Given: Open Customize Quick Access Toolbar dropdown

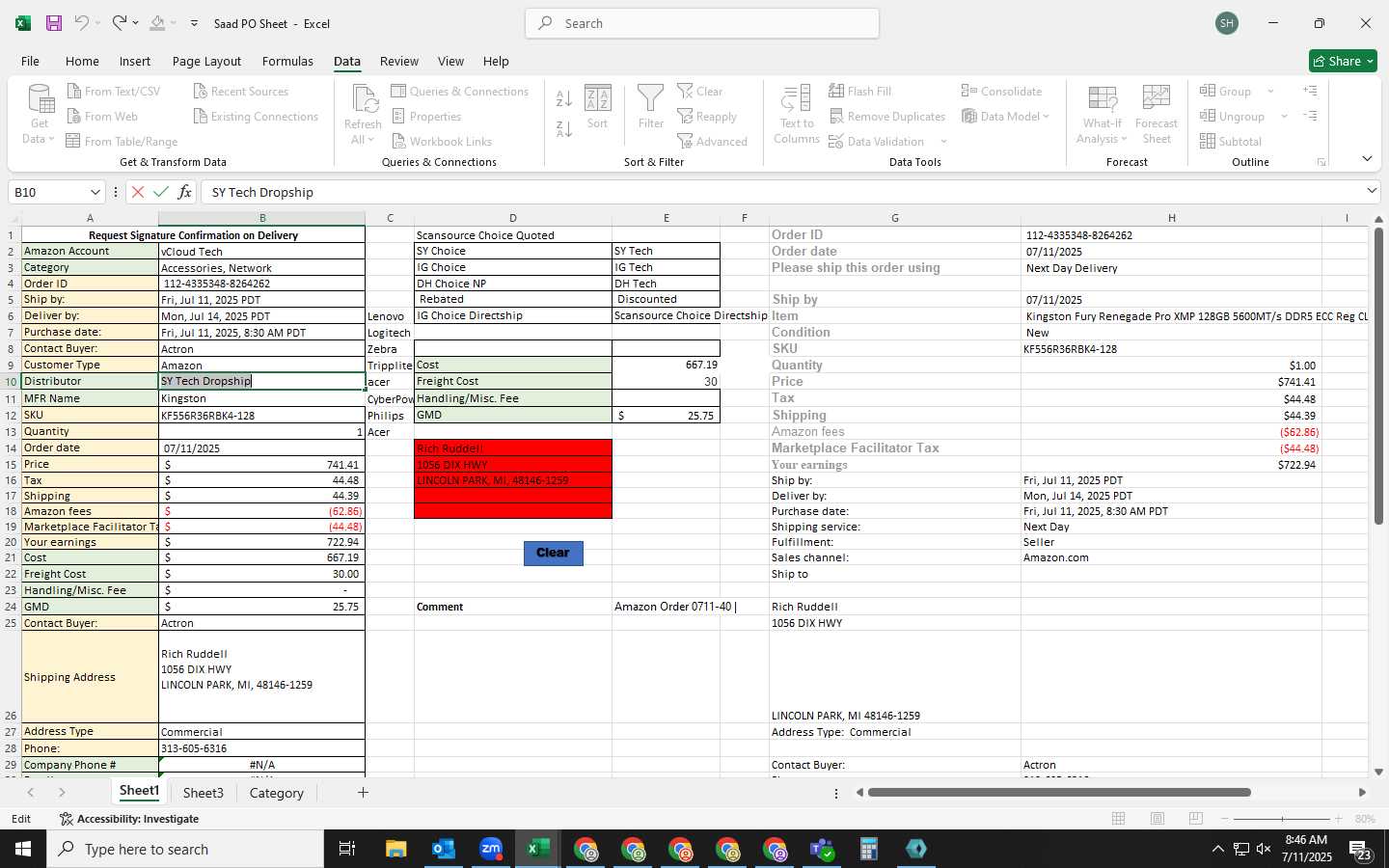Looking at the screenshot, I should pyautogui.click(x=194, y=23).
